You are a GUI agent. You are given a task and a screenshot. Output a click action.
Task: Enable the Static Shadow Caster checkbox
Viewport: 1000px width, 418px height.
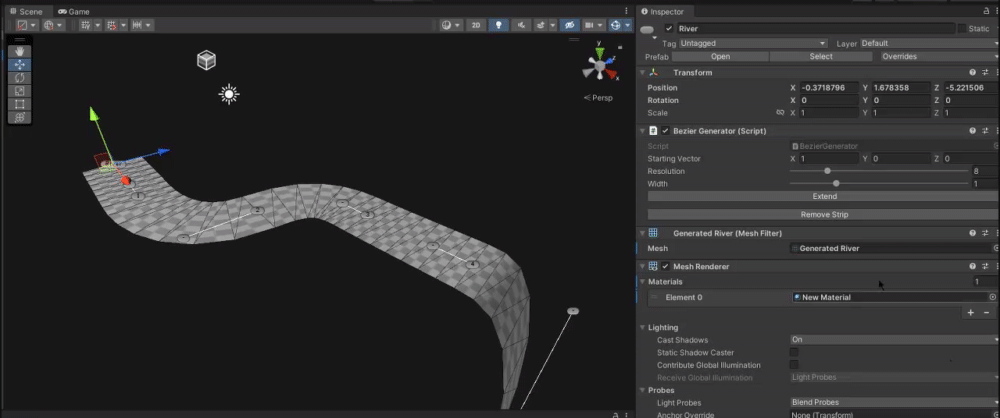[x=794, y=352]
